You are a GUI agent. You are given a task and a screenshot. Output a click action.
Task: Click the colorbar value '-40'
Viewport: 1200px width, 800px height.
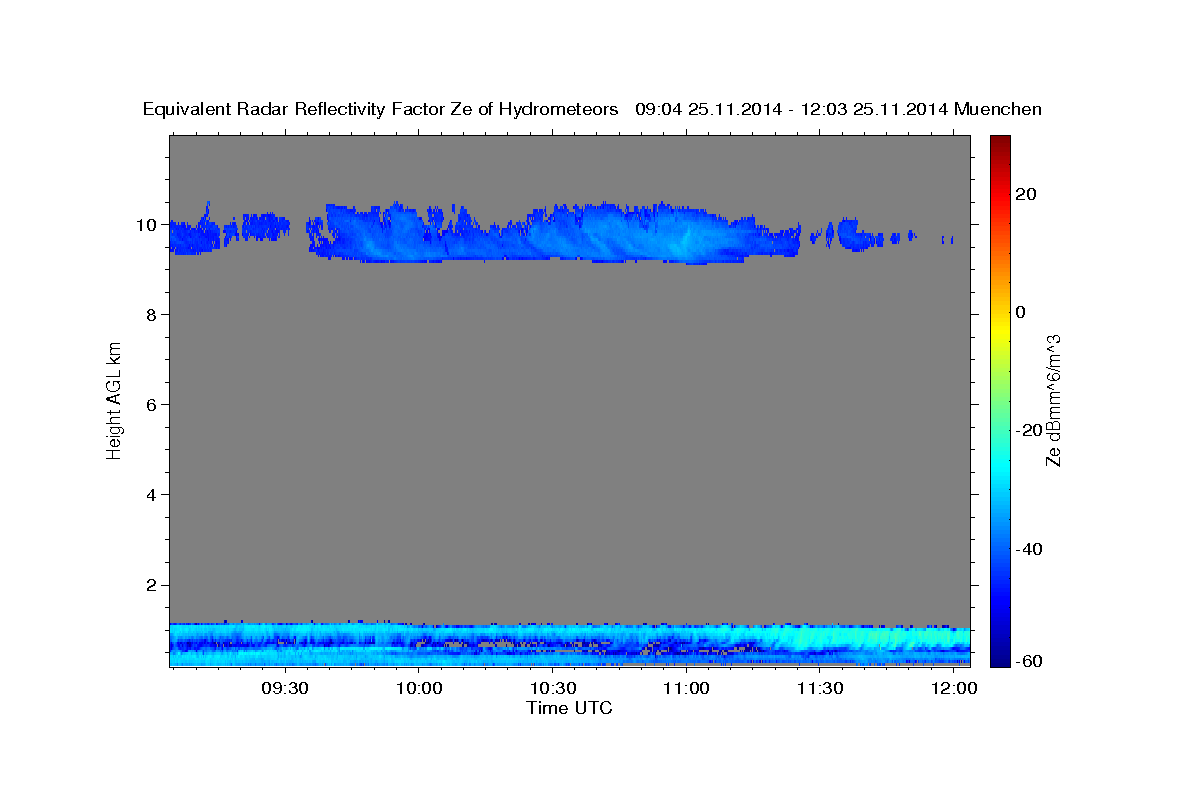1028,549
